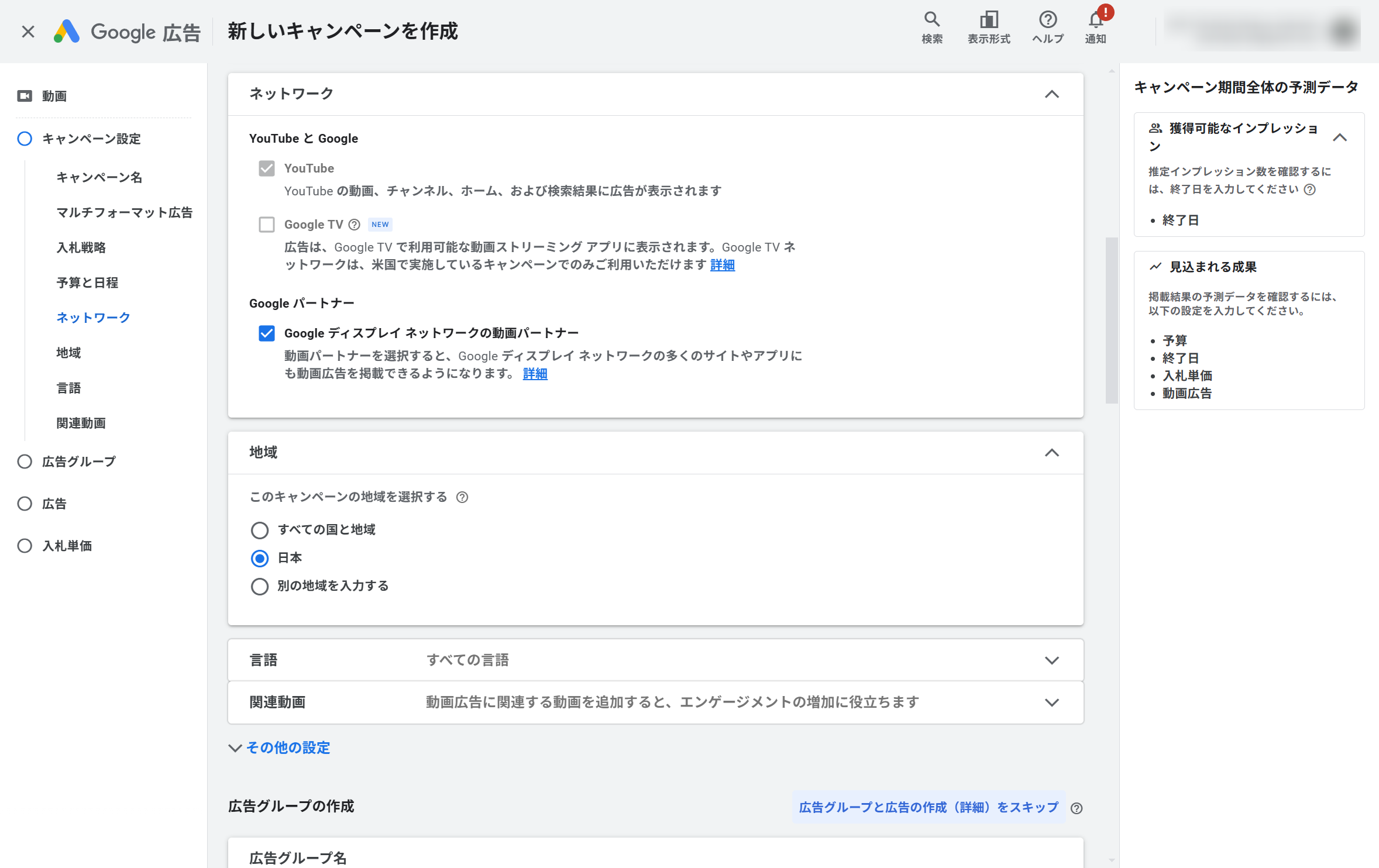1379x868 pixels.
Task: Open 入札単価 step label in sidebar
Action: [67, 546]
